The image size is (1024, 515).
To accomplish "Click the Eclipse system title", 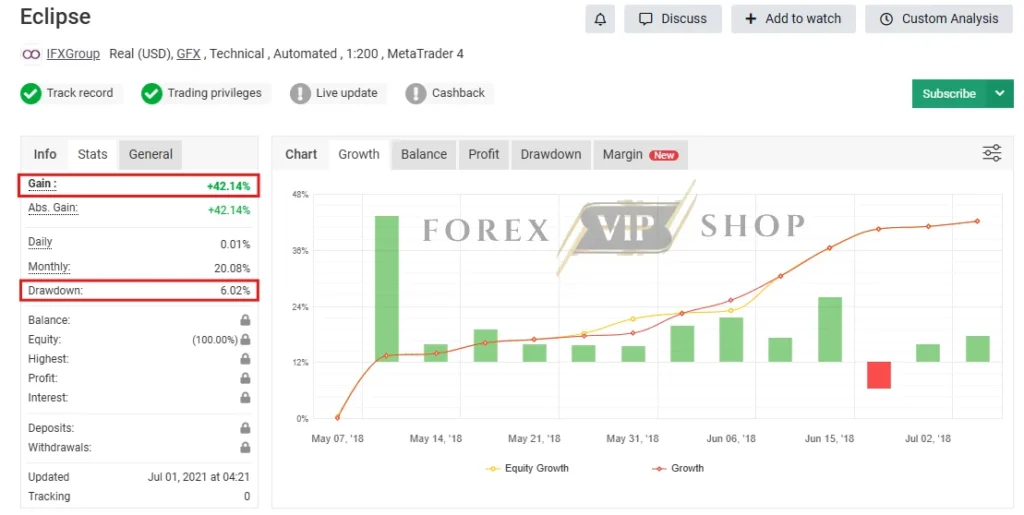I will pyautogui.click(x=56, y=17).
